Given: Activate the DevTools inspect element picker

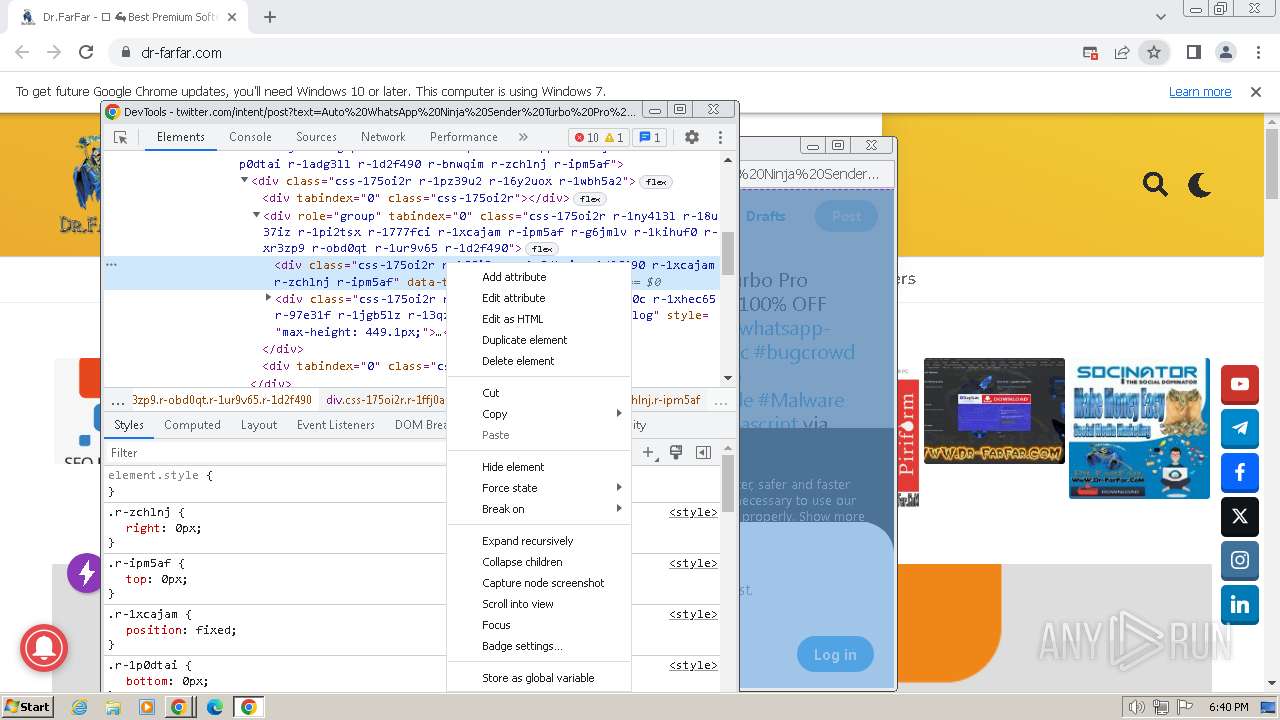Looking at the screenshot, I should 120,137.
